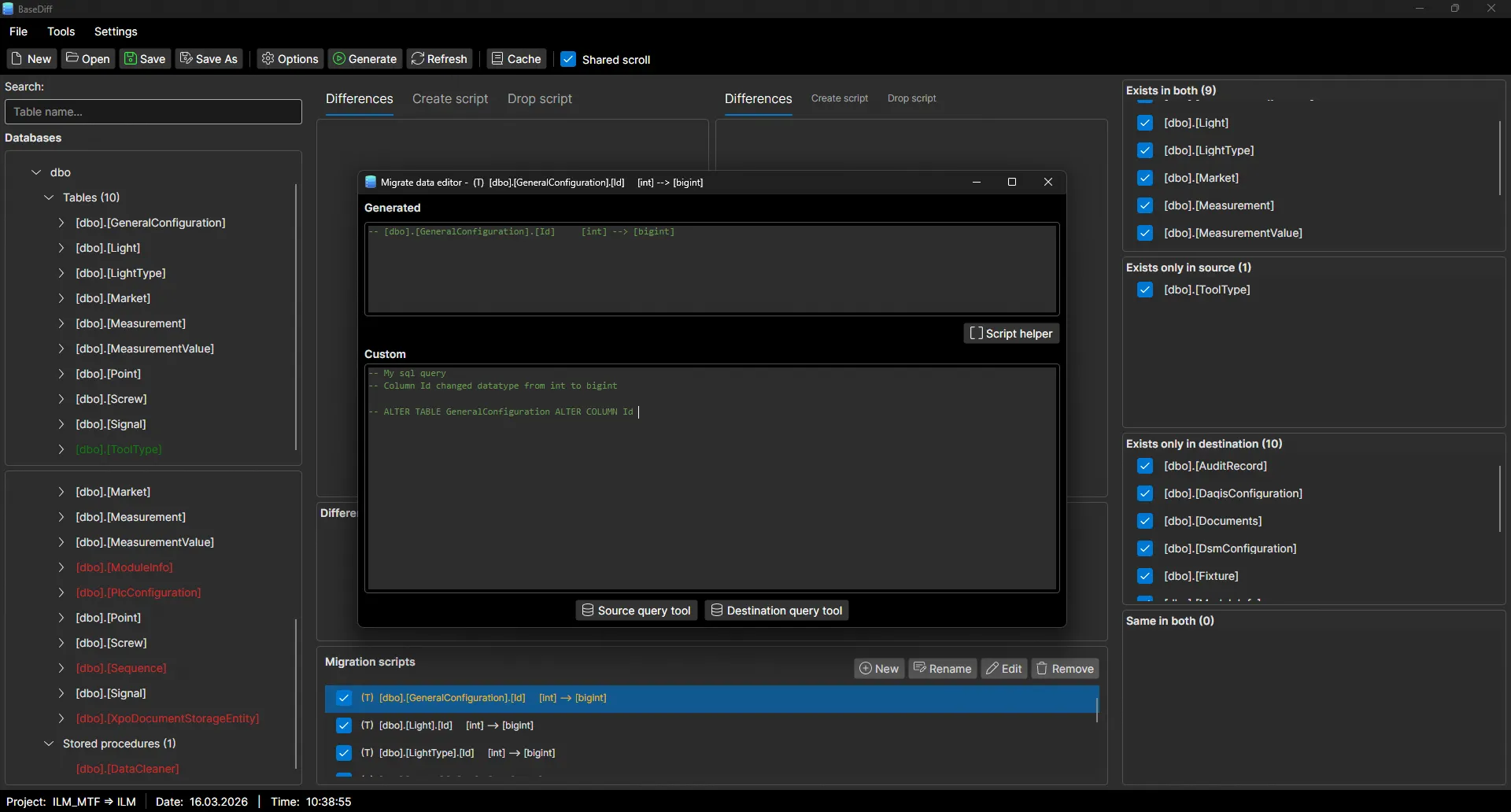
Task: Expand the [dbo].[GeneralConfiguration] table
Action: 62,223
